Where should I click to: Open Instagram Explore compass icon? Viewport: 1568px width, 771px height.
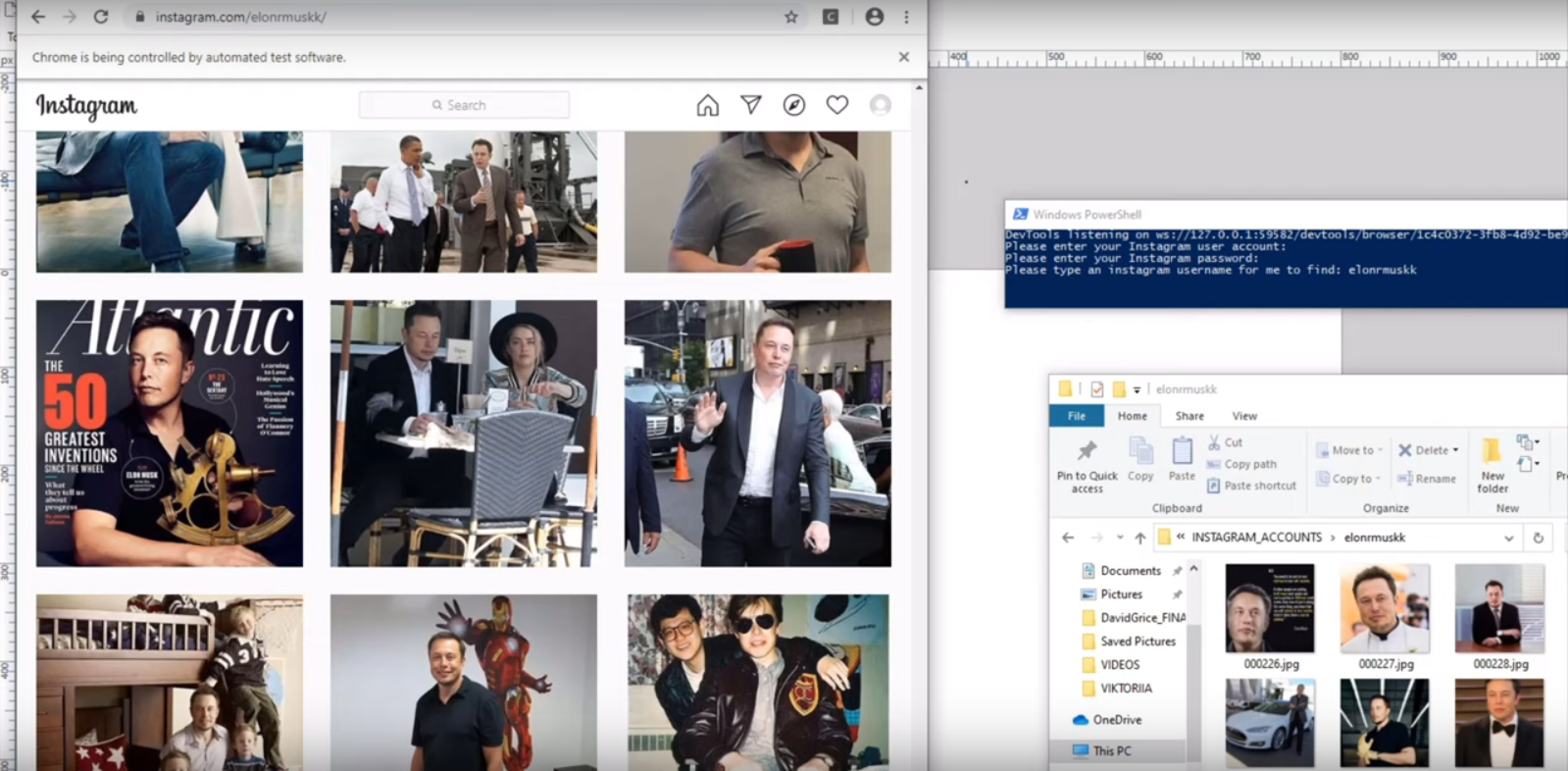[794, 105]
